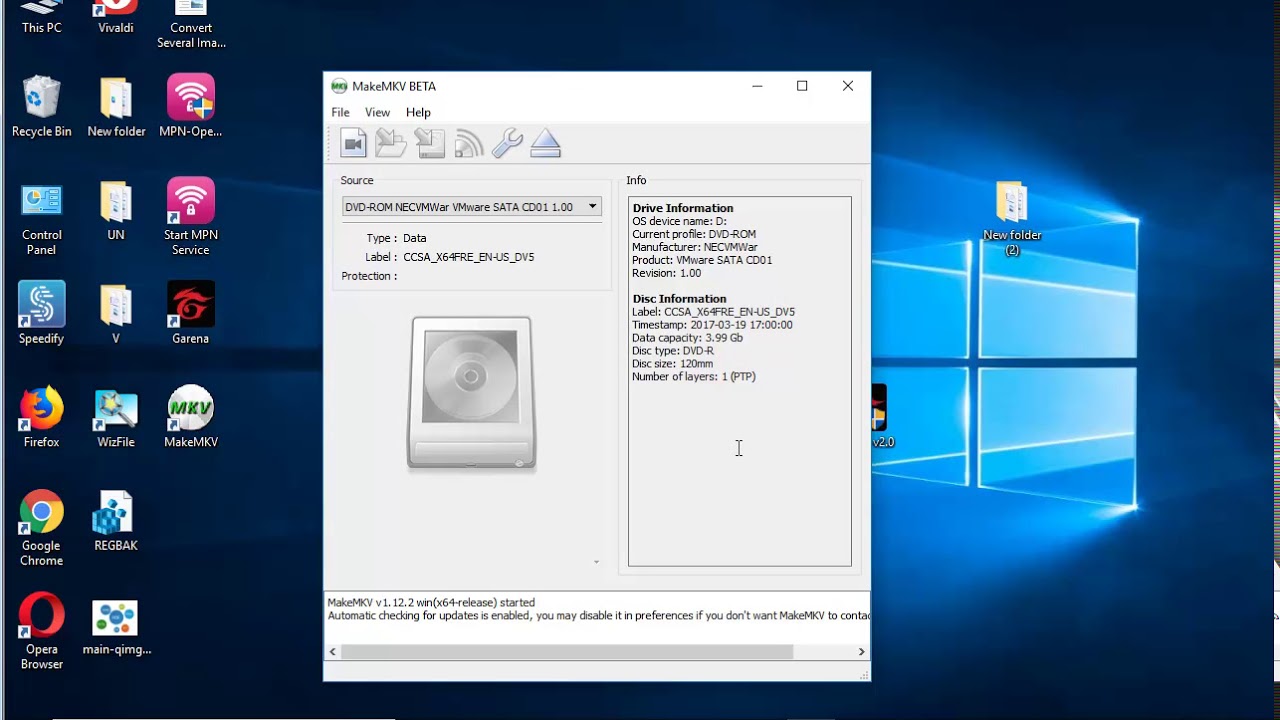The image size is (1280, 720).
Task: Open Preferences wrench toolbar icon
Action: 507,143
